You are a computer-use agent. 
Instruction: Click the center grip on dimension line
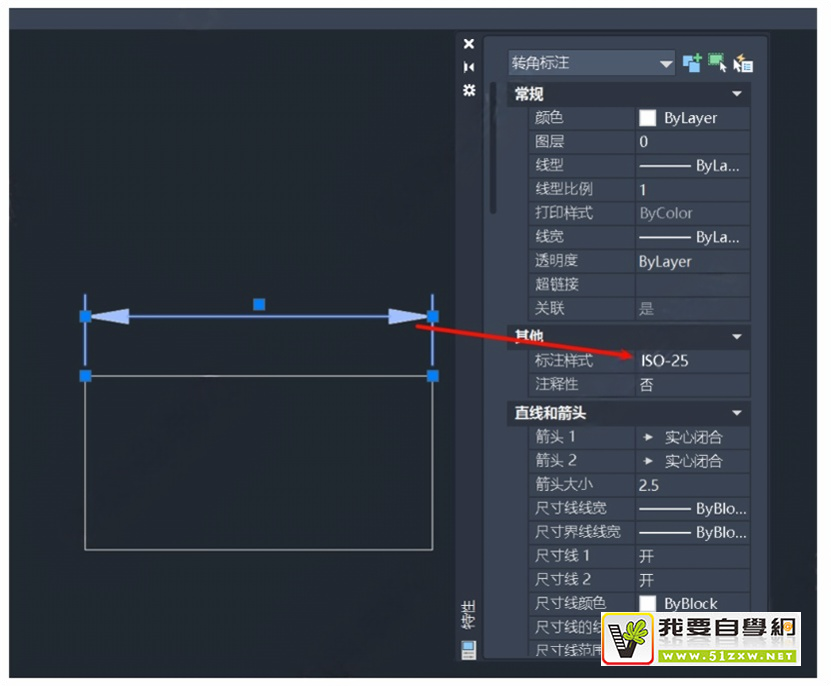tap(259, 304)
